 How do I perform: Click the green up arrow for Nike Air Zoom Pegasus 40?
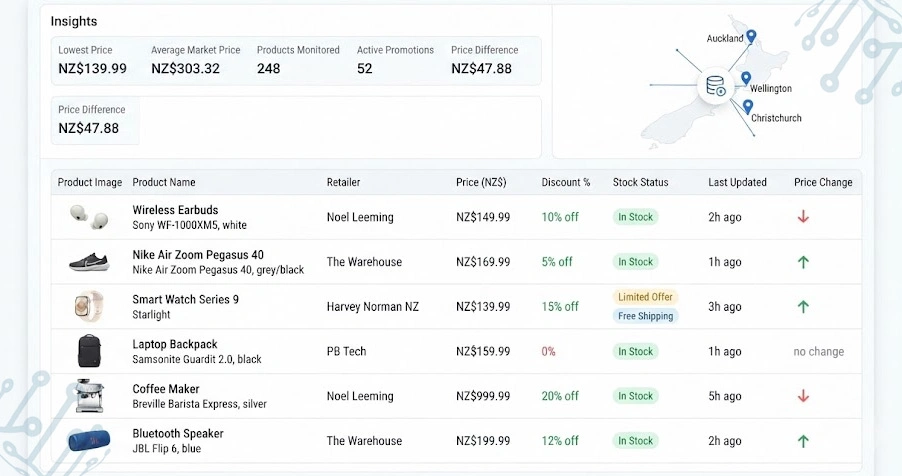(x=803, y=262)
